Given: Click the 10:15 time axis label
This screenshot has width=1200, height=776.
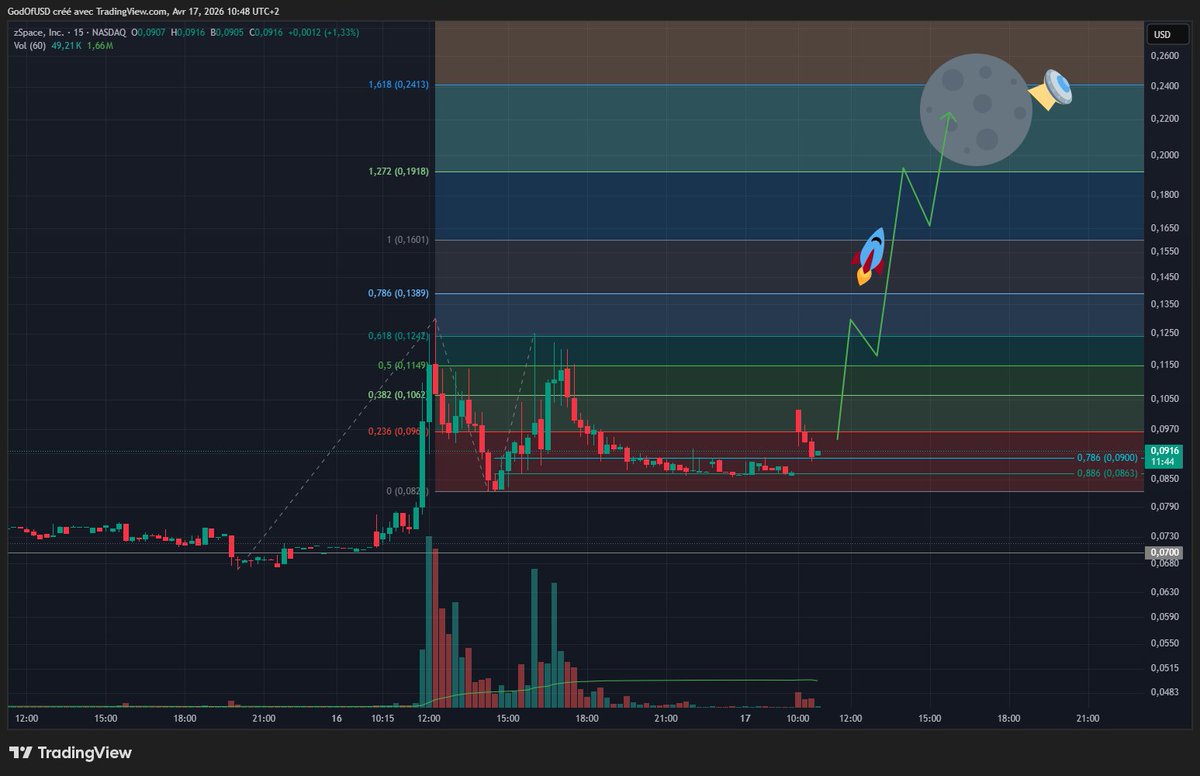Looking at the screenshot, I should click(x=383, y=718).
